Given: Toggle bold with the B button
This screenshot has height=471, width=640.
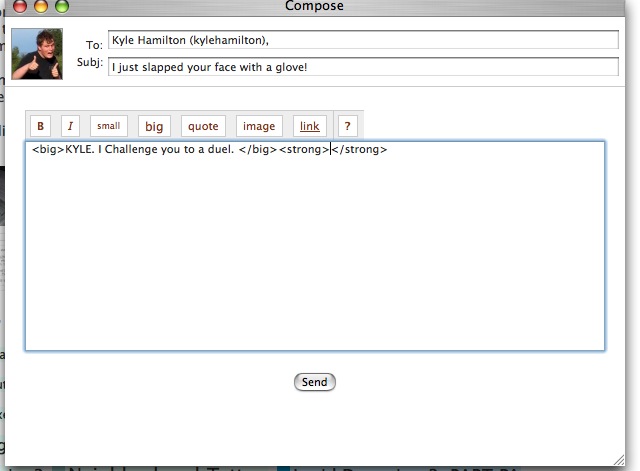Looking at the screenshot, I should [40, 126].
